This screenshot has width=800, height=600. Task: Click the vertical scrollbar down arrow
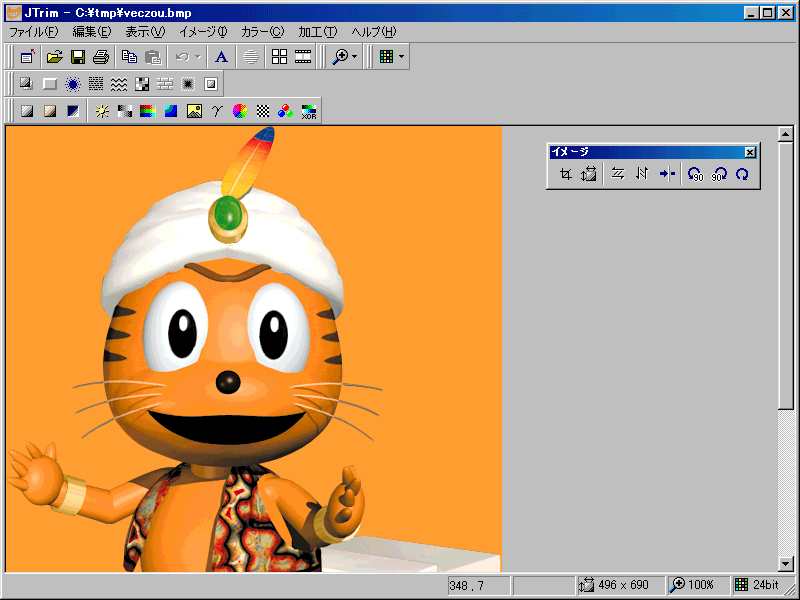click(x=786, y=564)
